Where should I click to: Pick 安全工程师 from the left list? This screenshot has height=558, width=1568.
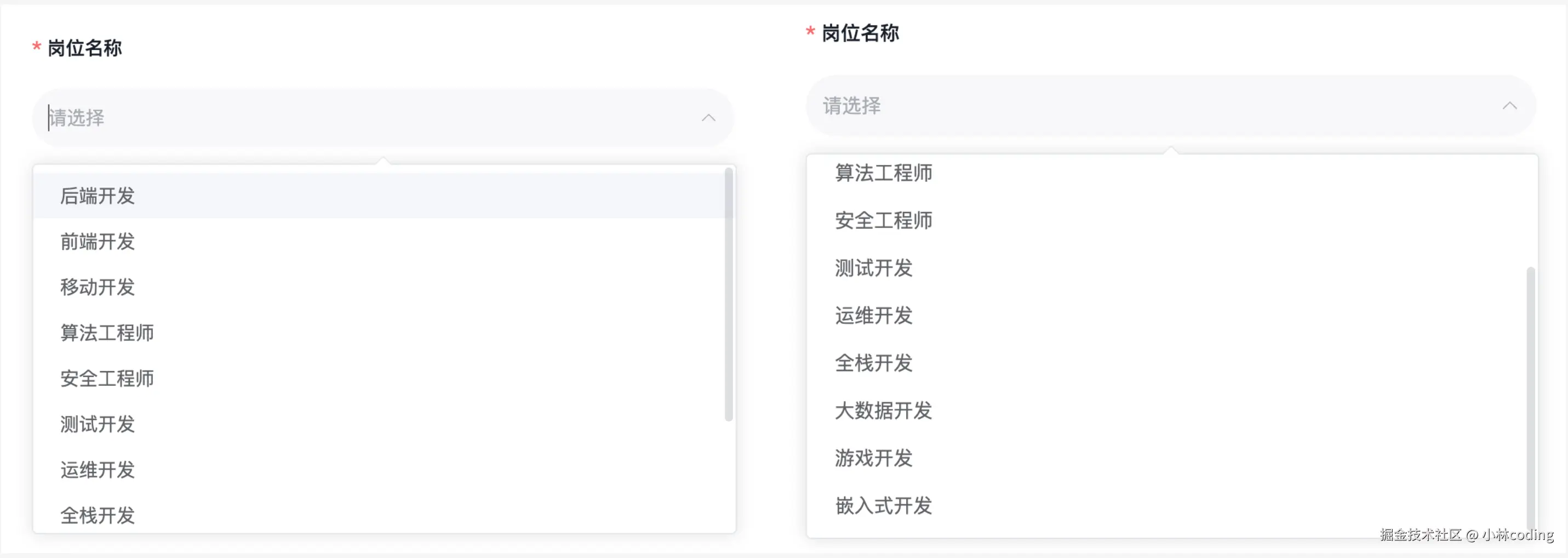[x=107, y=378]
